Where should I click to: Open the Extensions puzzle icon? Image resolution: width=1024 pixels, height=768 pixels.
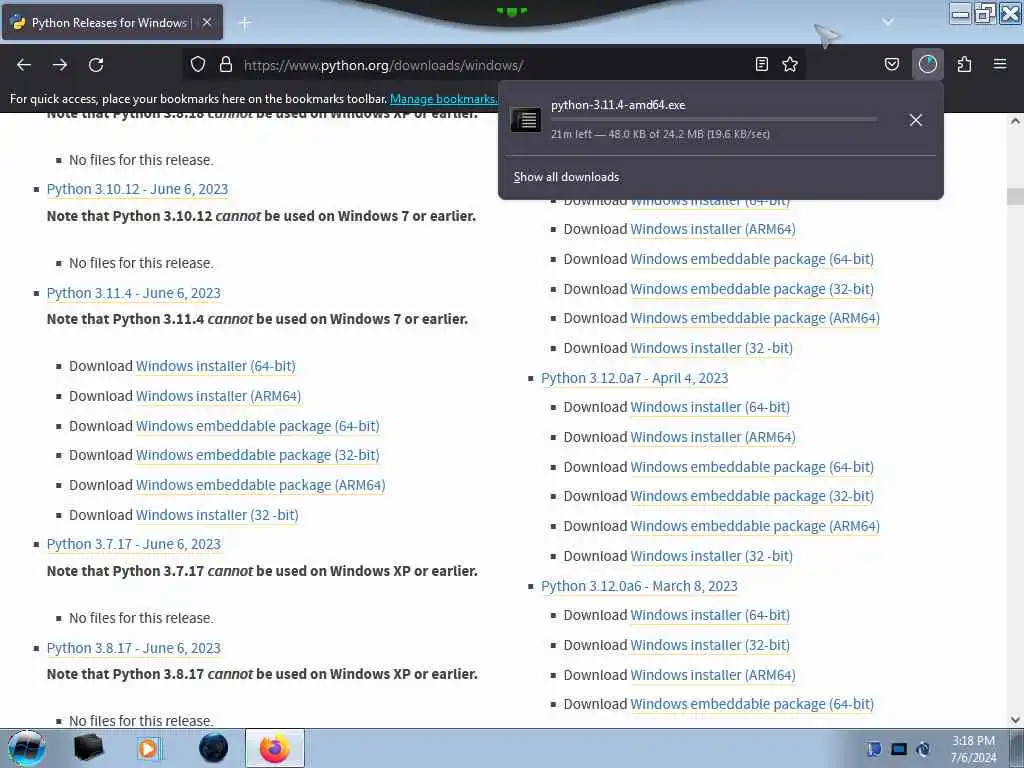[964, 64]
